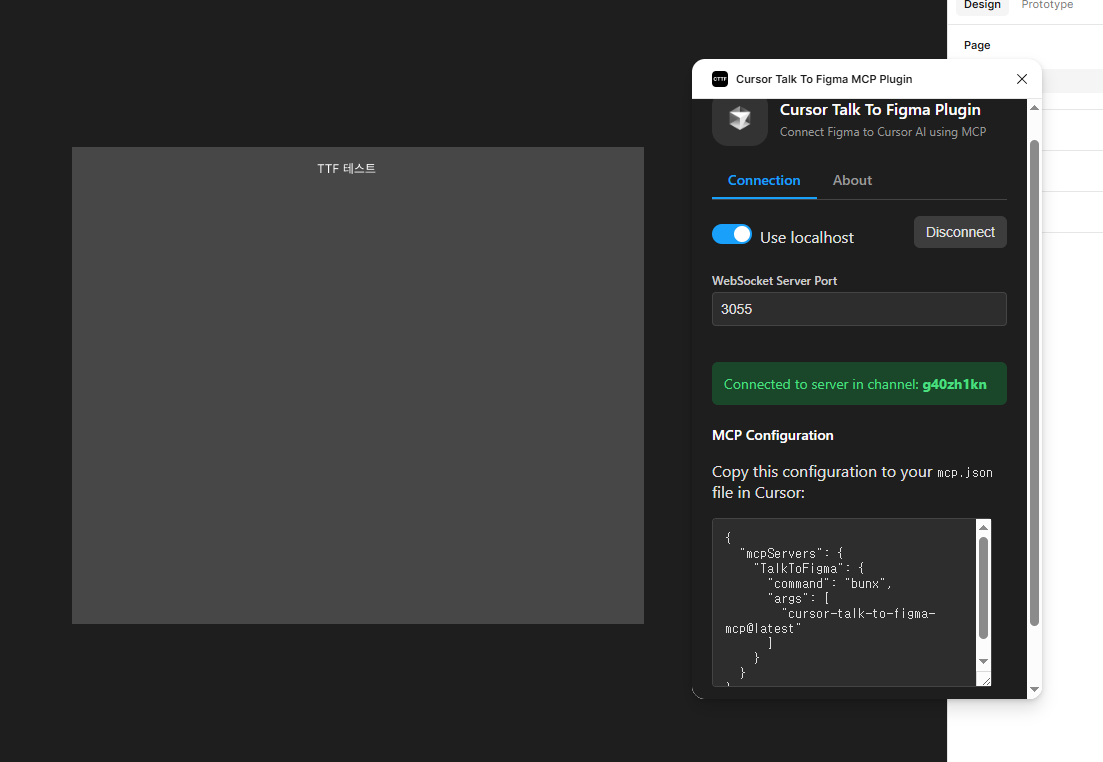Close the Cursor Talk To Figma plugin window
The width and height of the screenshot is (1103, 762).
point(1022,79)
